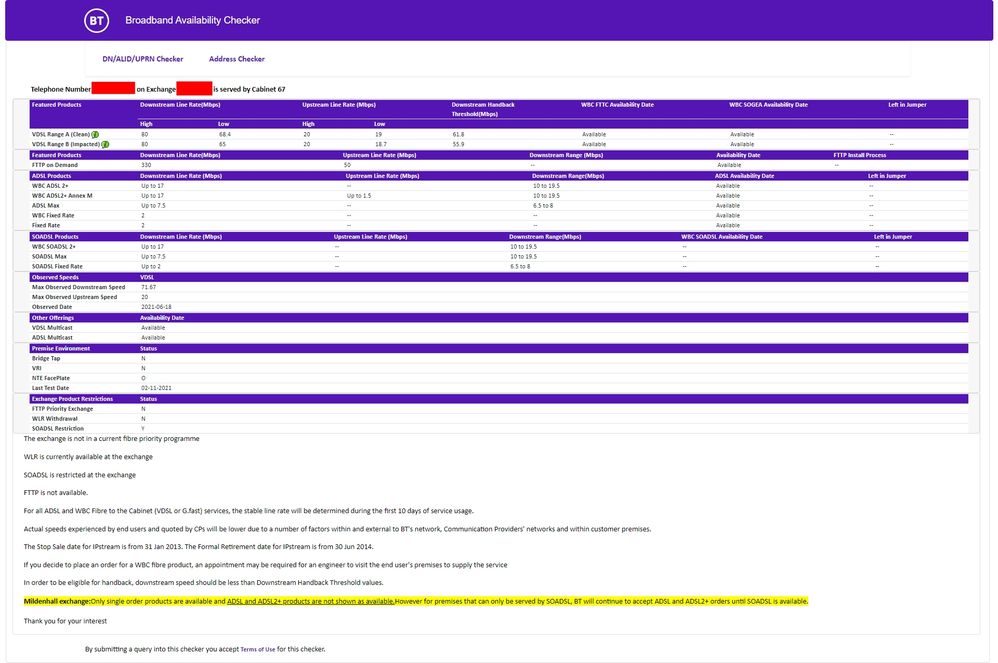Click the WBC ADSL2+ Annex M row label
Viewport: 998px width, 663px height.
(62, 195)
